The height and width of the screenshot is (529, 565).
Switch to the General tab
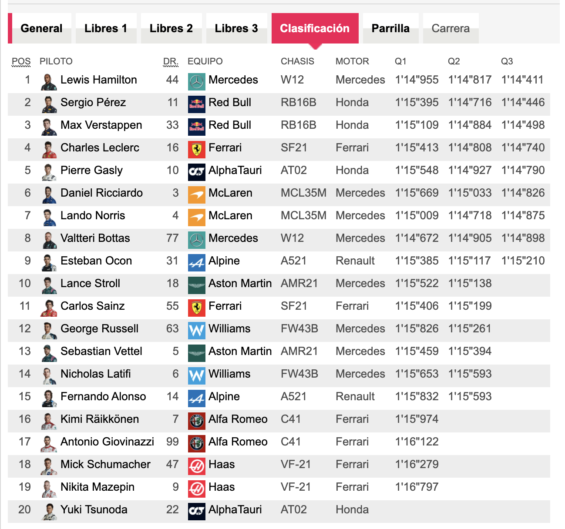(41, 28)
